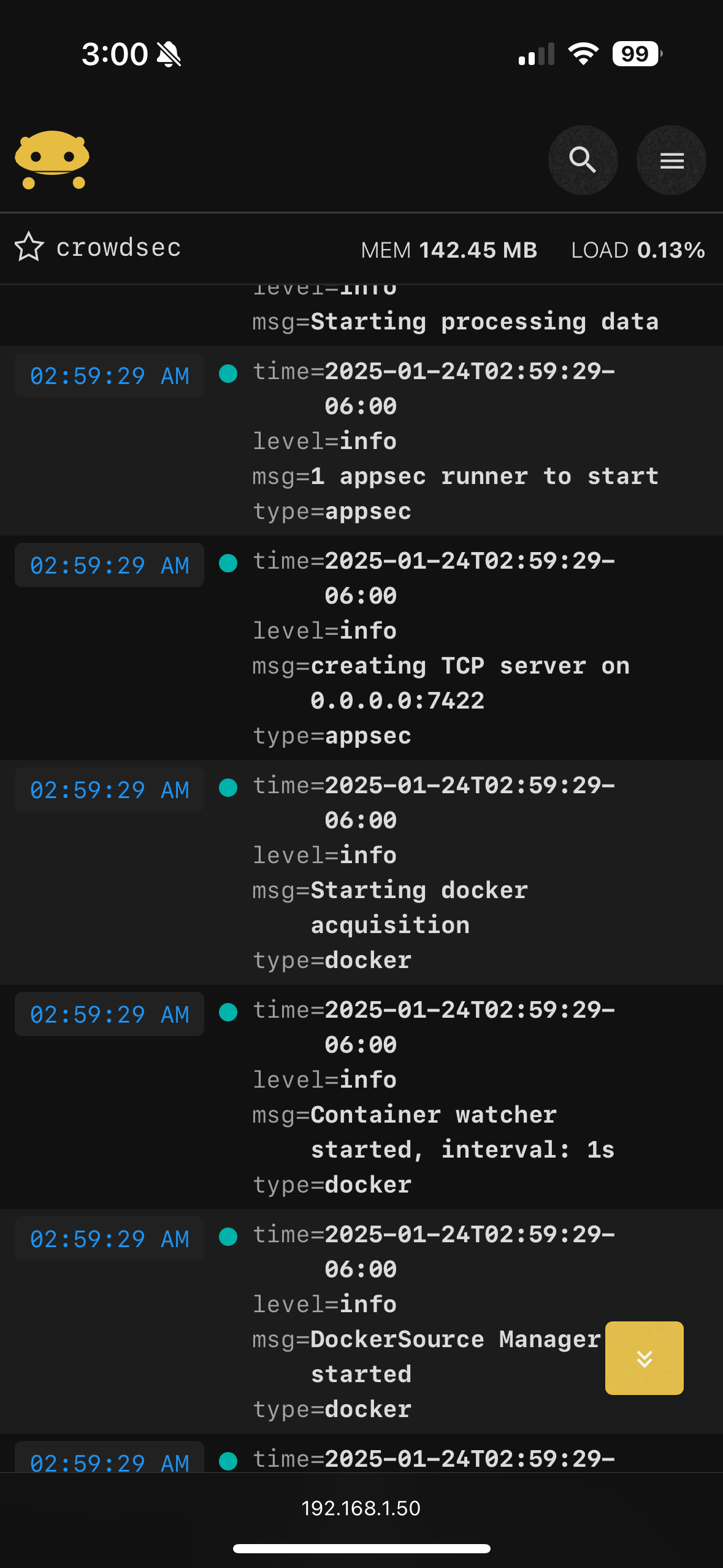Screen dimensions: 723x1568
Task: Tap timestamp of Starting docker acquisition log
Action: point(109,790)
